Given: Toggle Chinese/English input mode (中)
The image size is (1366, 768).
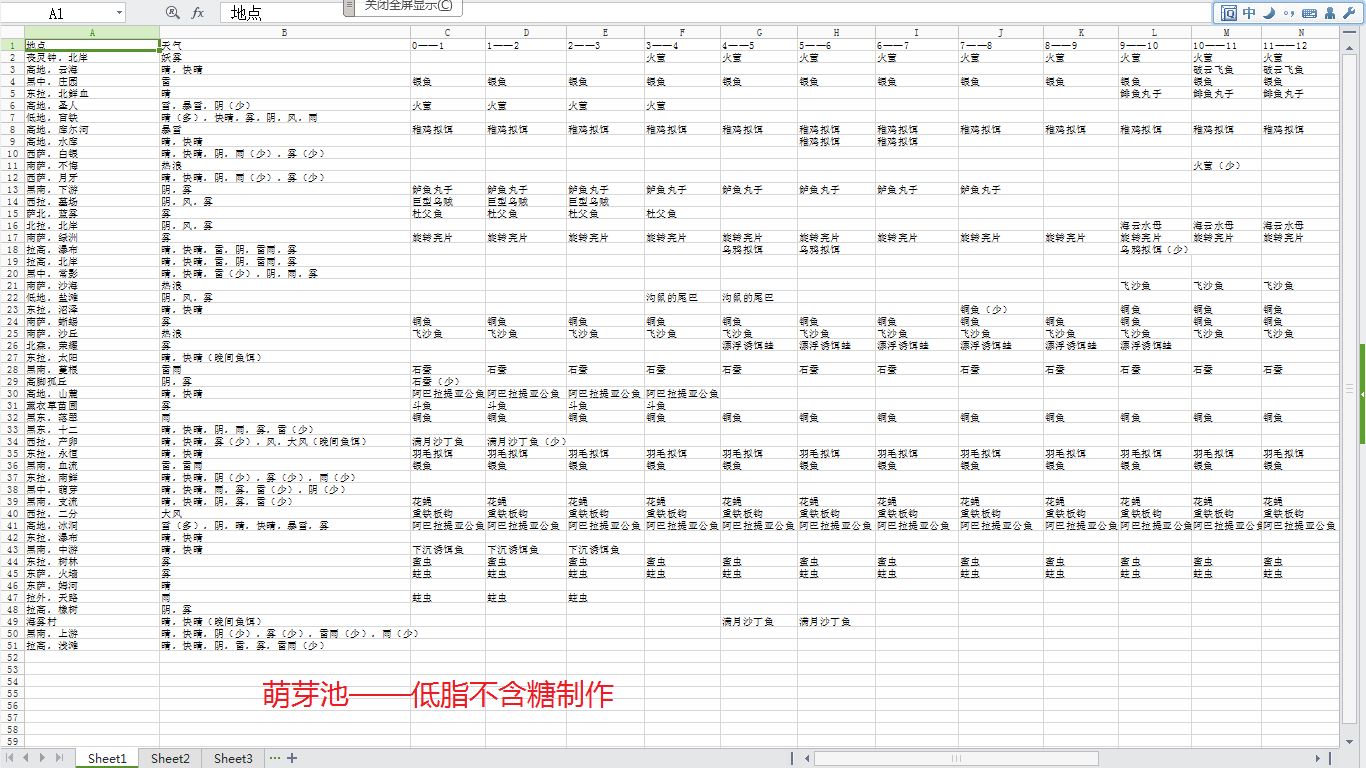Looking at the screenshot, I should click(1249, 13).
